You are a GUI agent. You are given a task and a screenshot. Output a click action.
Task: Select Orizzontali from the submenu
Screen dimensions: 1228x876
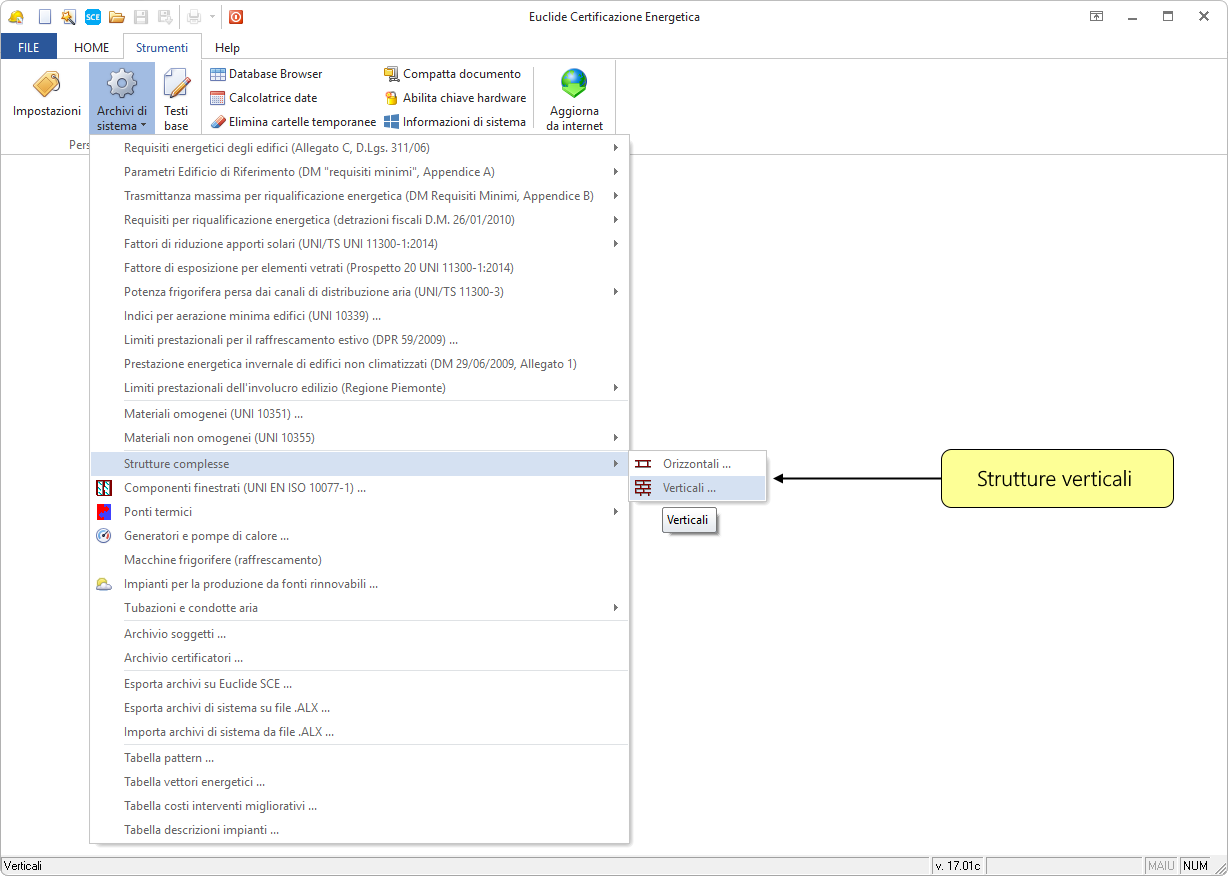(x=696, y=464)
